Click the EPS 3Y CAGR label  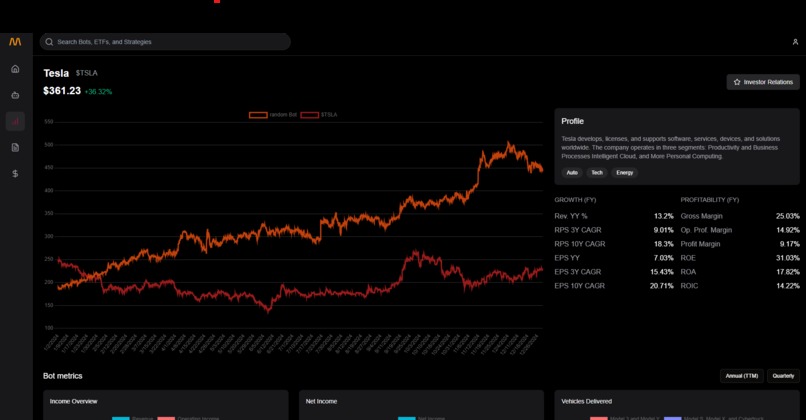578,272
